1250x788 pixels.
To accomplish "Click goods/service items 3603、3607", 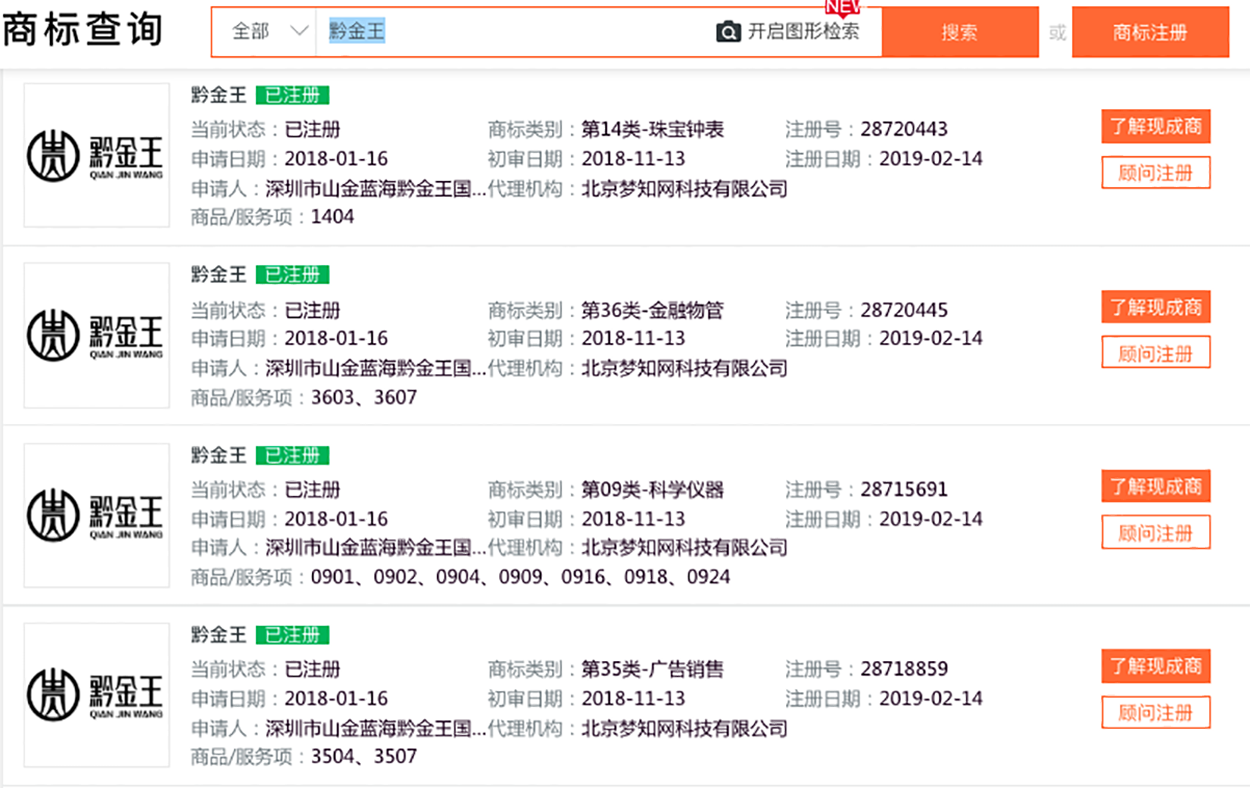I will pyautogui.click(x=364, y=398).
